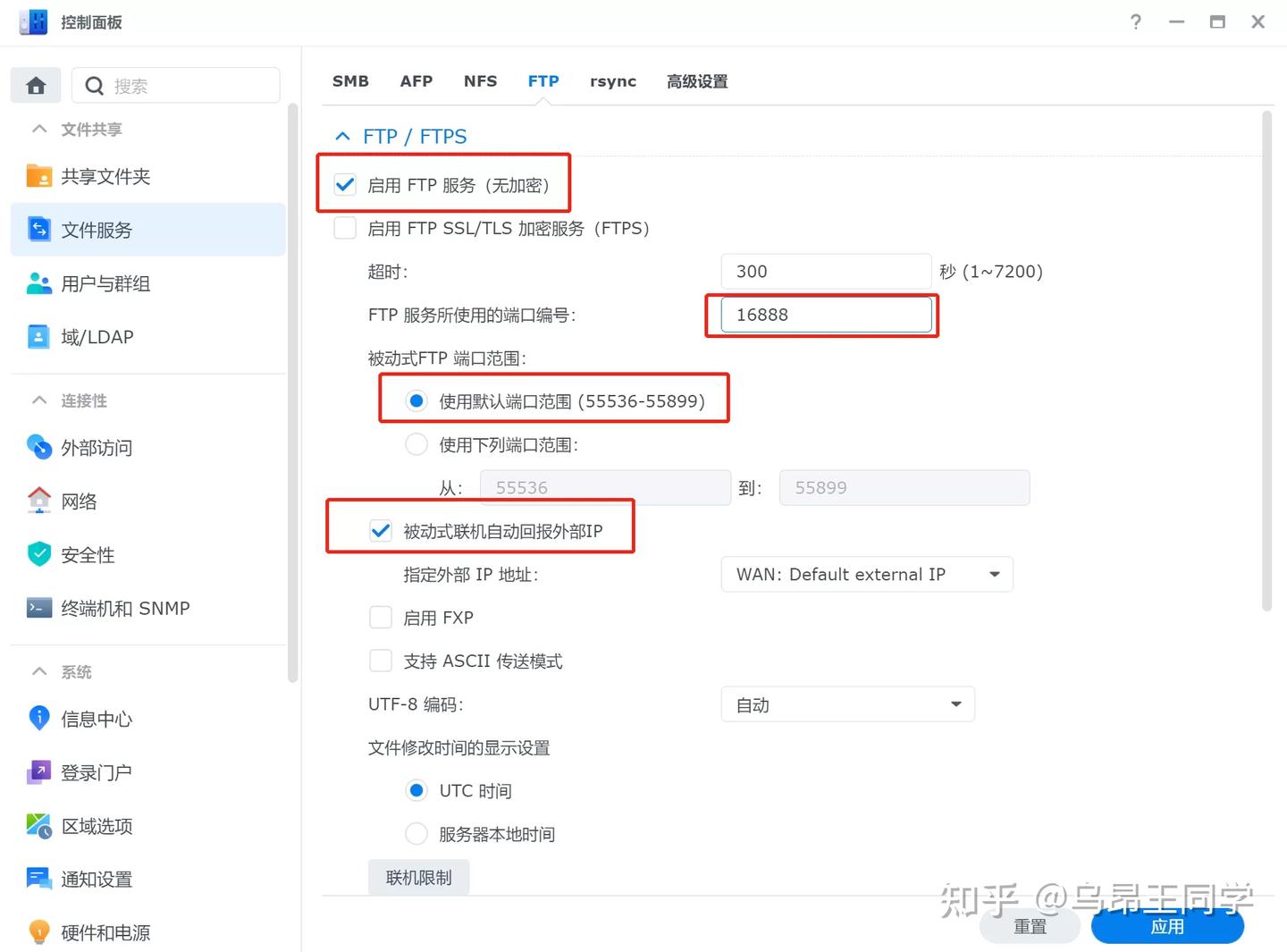The height and width of the screenshot is (952, 1287).
Task: Open 共享文件夹 shared folder icon
Action: tap(39, 176)
